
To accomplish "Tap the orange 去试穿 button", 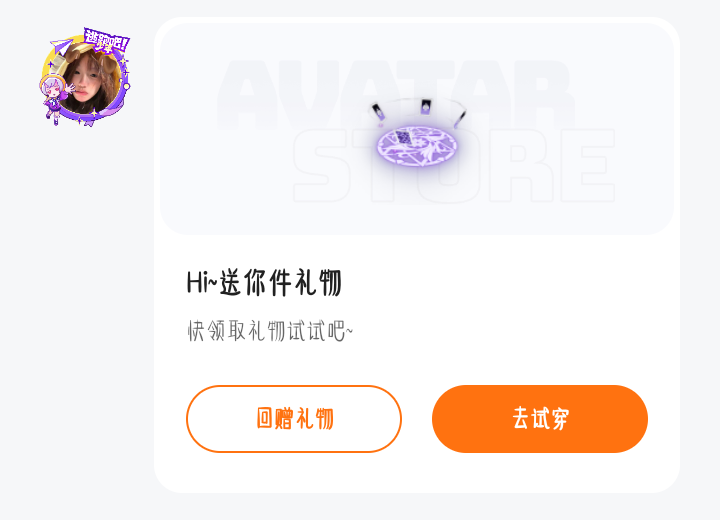I will pos(540,418).
